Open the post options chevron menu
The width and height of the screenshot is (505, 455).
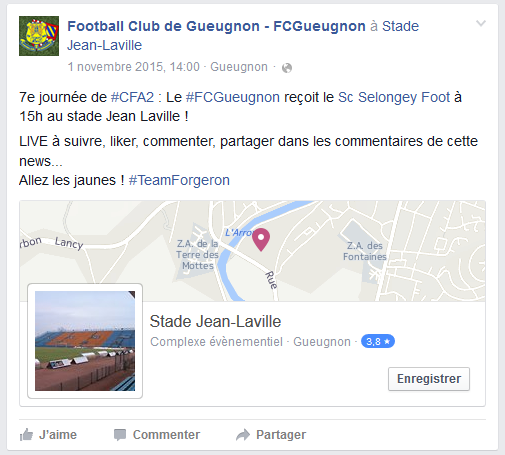click(x=481, y=23)
